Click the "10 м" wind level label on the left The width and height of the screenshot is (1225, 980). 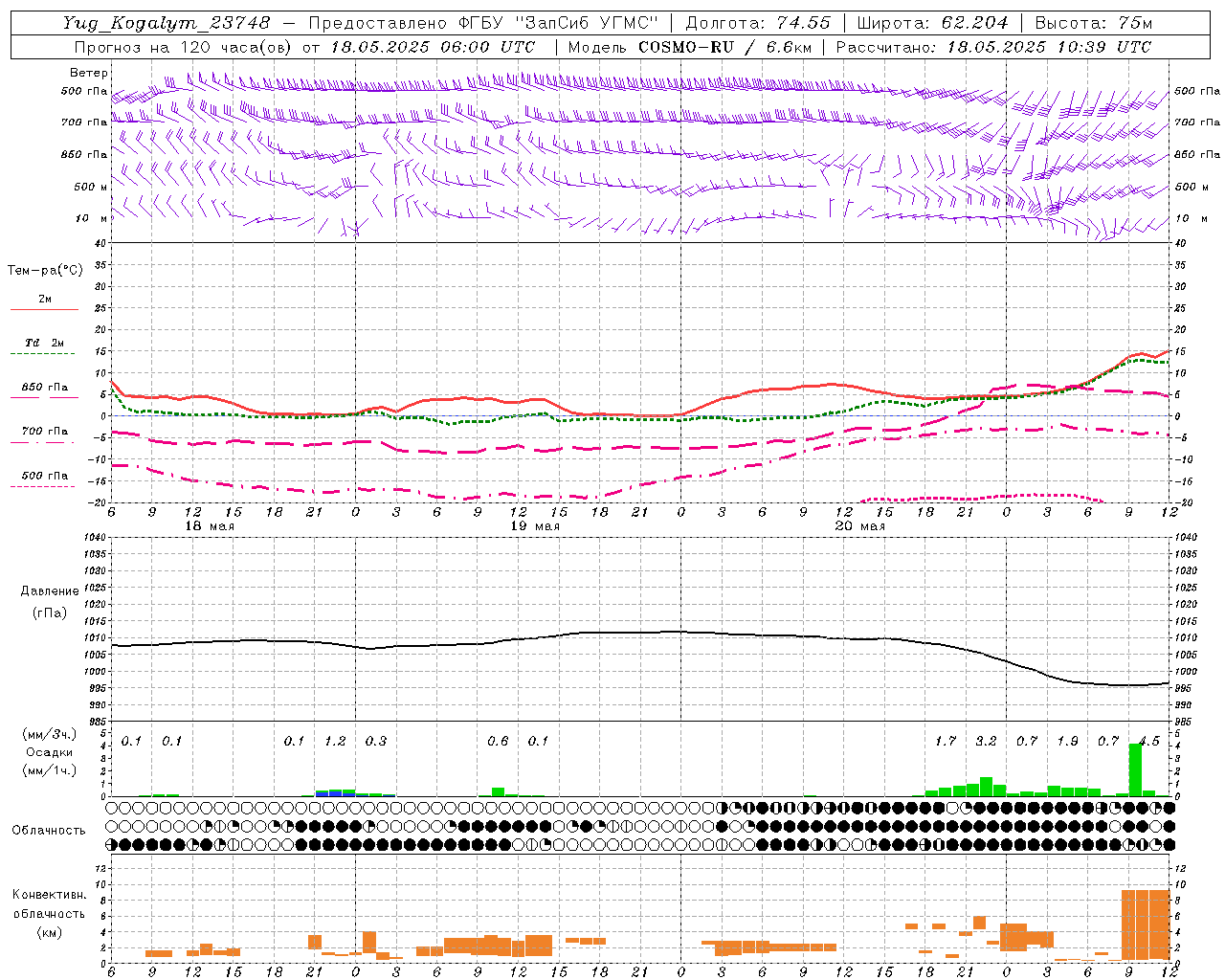(92, 218)
